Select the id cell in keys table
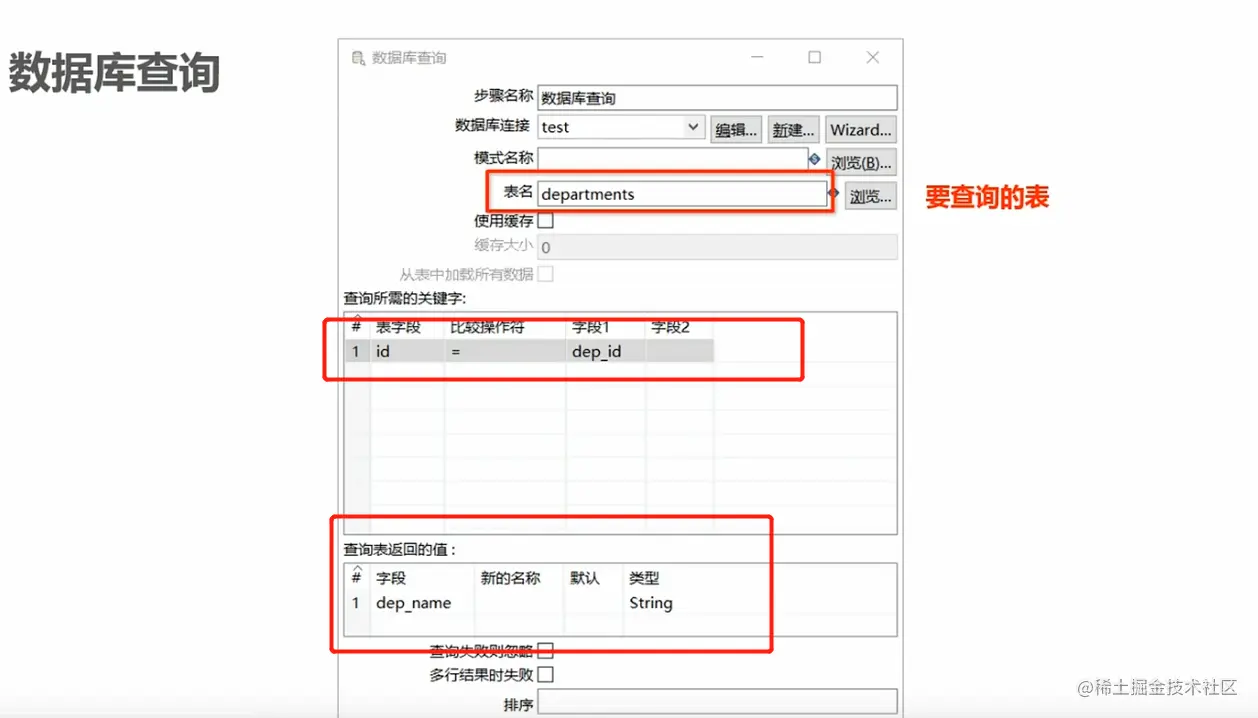This screenshot has width=1258, height=718. tap(407, 351)
